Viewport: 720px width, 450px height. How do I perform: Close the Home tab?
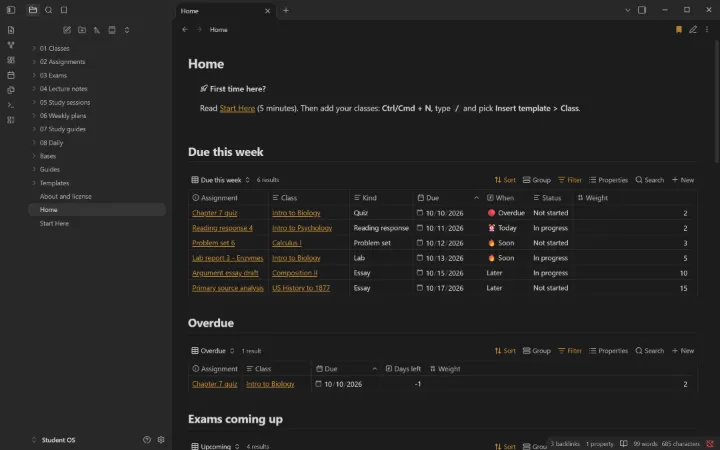268,11
